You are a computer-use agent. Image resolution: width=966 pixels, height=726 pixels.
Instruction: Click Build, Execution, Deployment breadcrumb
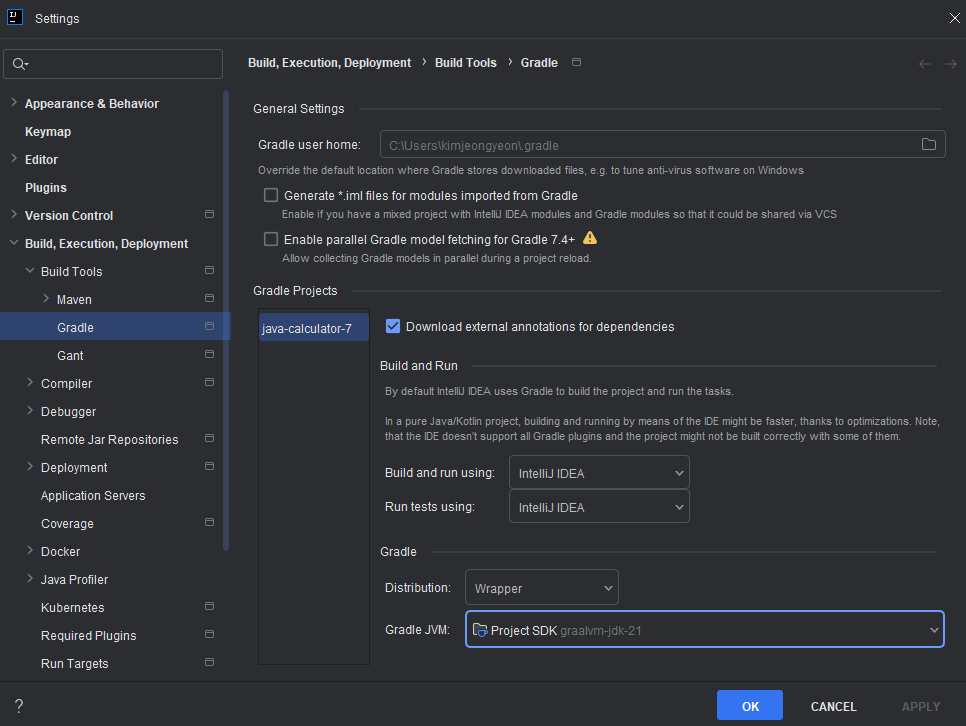point(329,63)
